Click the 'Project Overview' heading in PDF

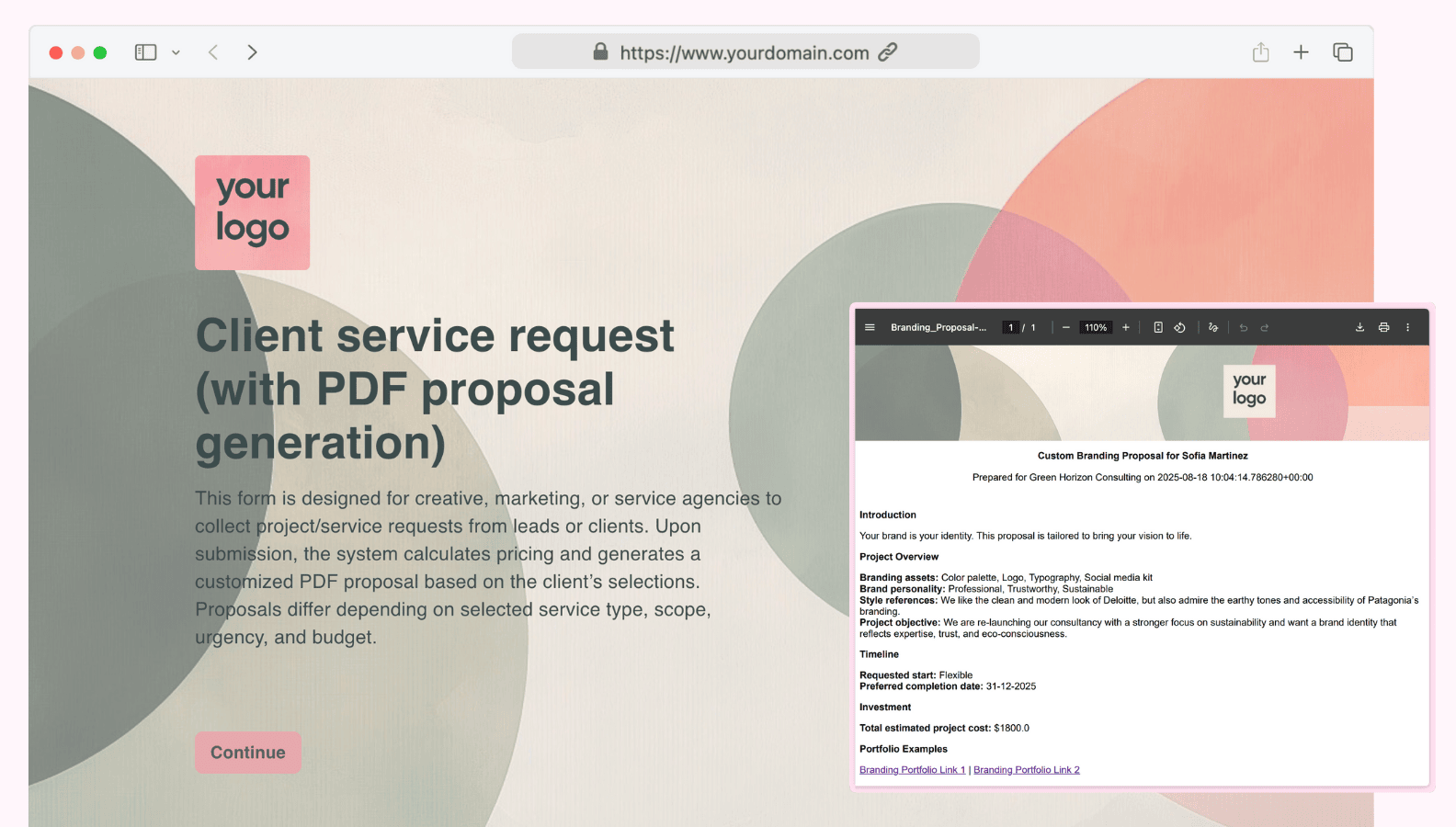point(899,557)
